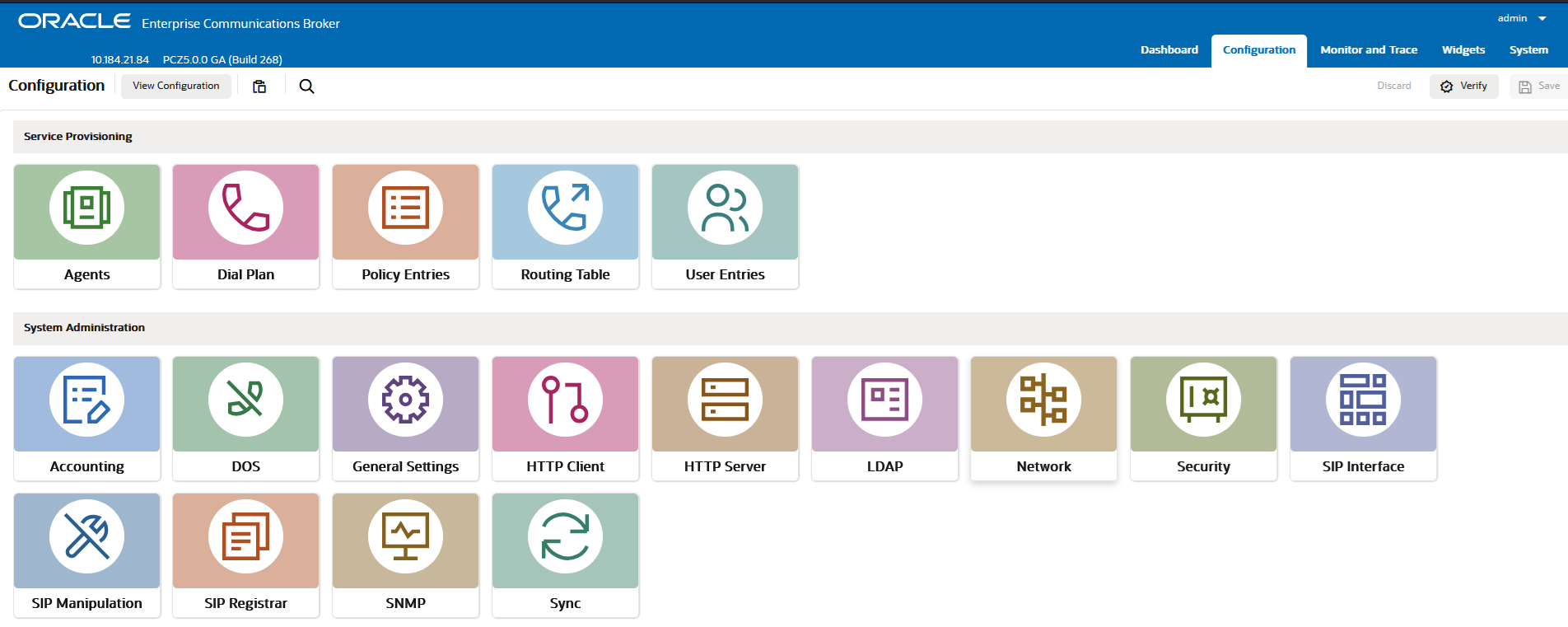Viewport: 1568px width, 627px height.
Task: Open SIP Manipulation tile
Action: 87,555
